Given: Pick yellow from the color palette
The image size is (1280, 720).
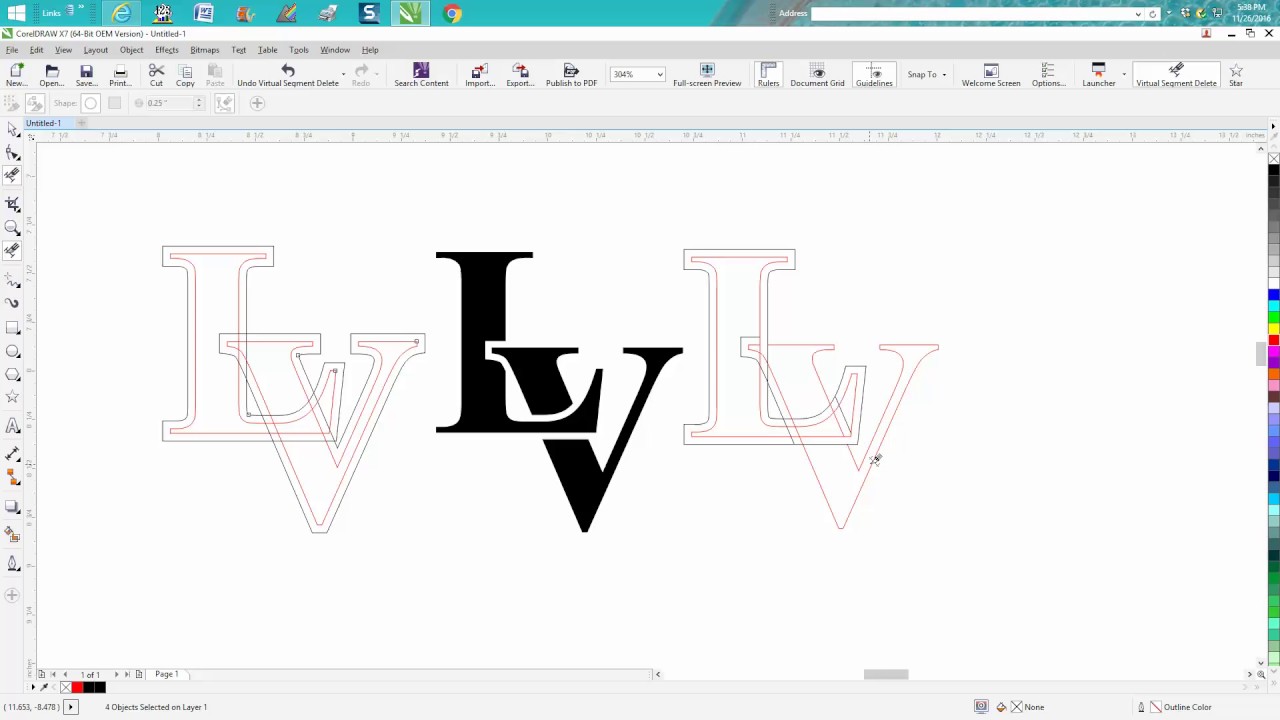Looking at the screenshot, I should pos(1273,329).
